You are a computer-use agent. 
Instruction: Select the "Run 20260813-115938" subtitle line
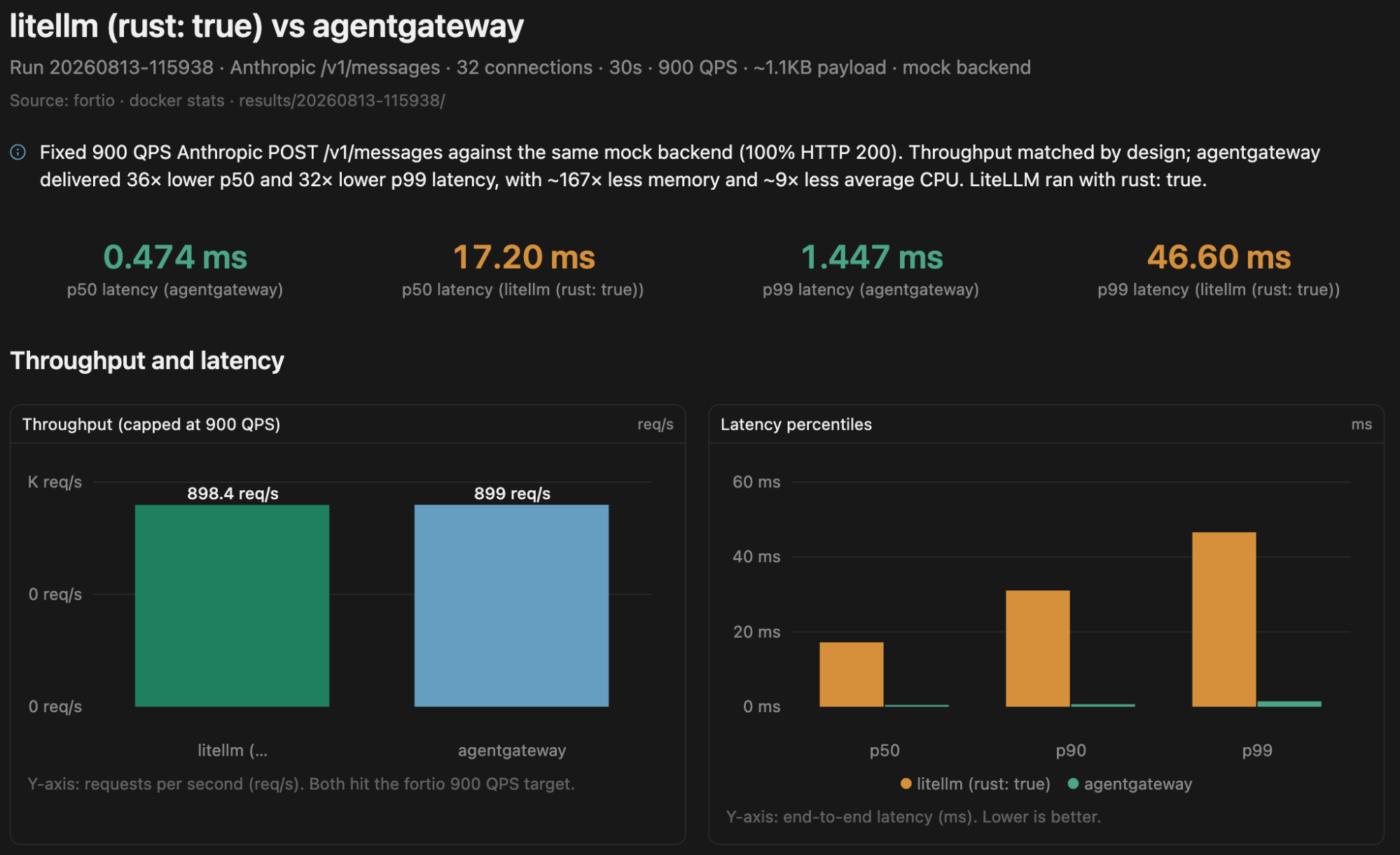(x=520, y=67)
